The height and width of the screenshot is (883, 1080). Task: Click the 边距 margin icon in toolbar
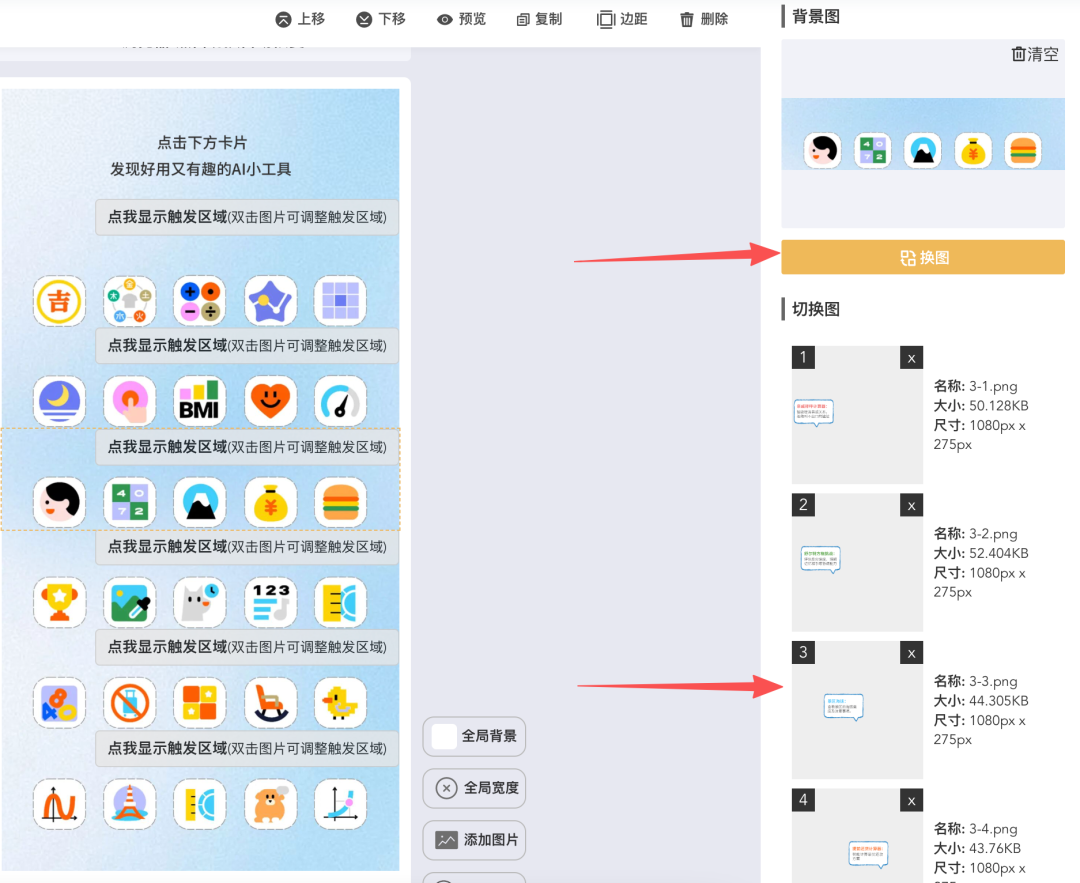[x=605, y=18]
